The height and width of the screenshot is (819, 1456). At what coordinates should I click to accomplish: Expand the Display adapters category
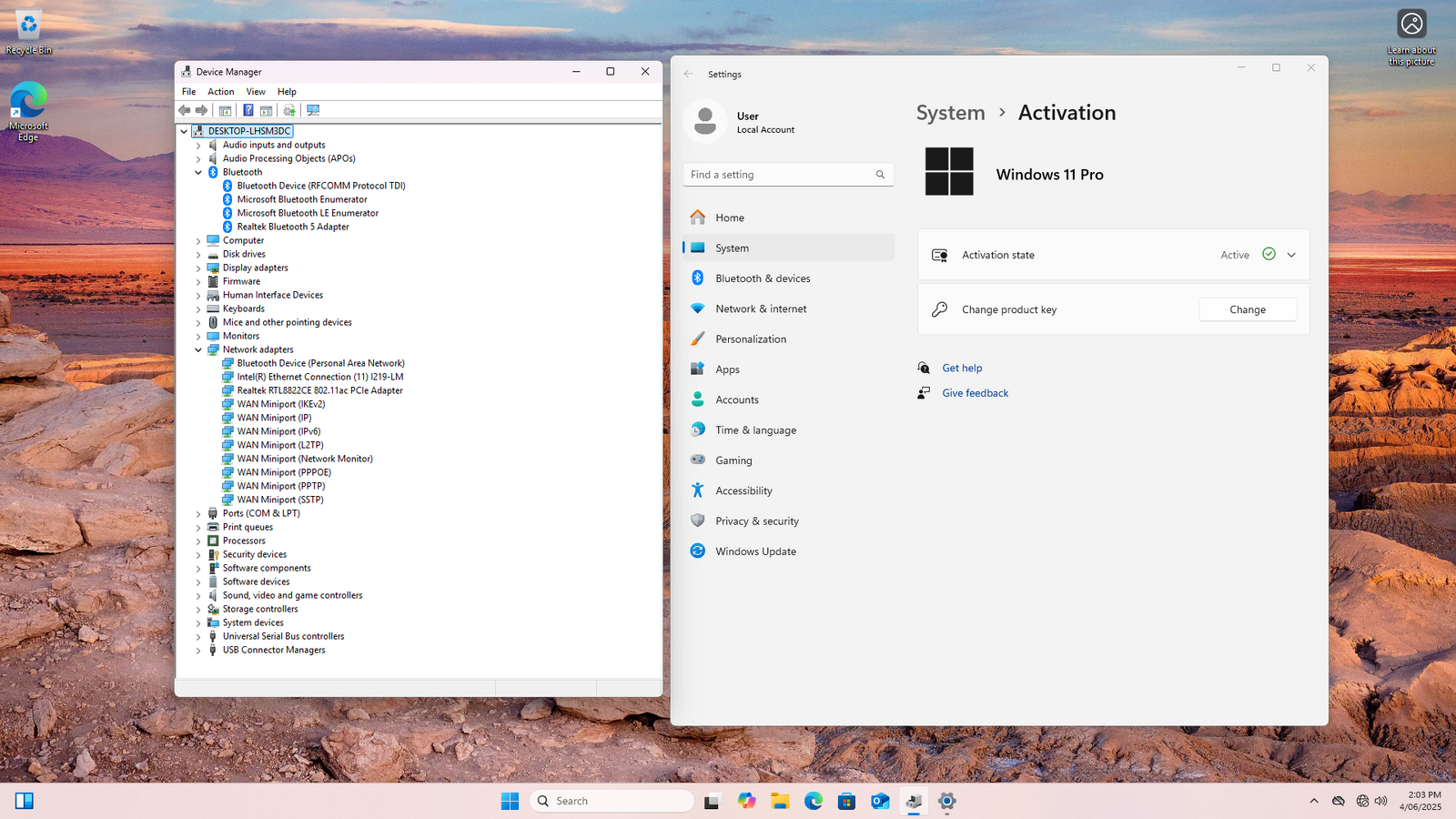pyautogui.click(x=198, y=268)
